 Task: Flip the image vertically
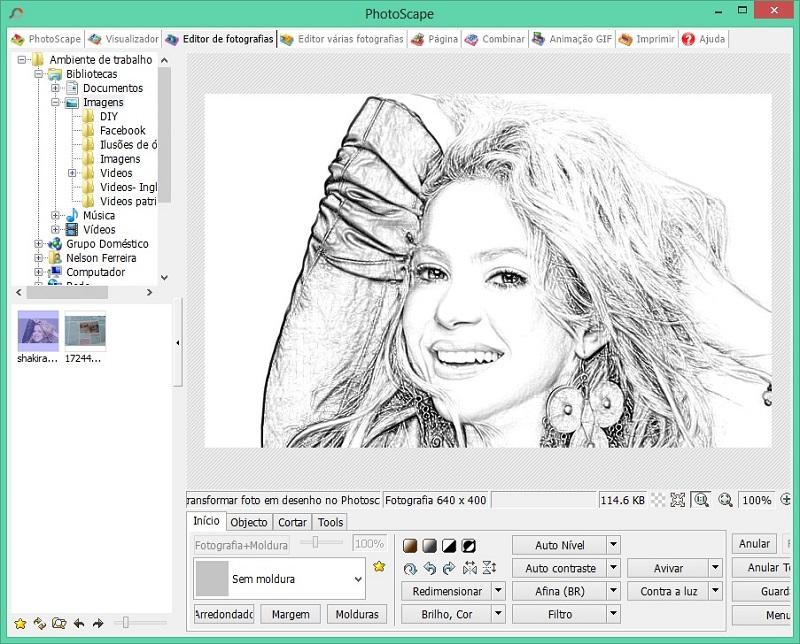[489, 568]
